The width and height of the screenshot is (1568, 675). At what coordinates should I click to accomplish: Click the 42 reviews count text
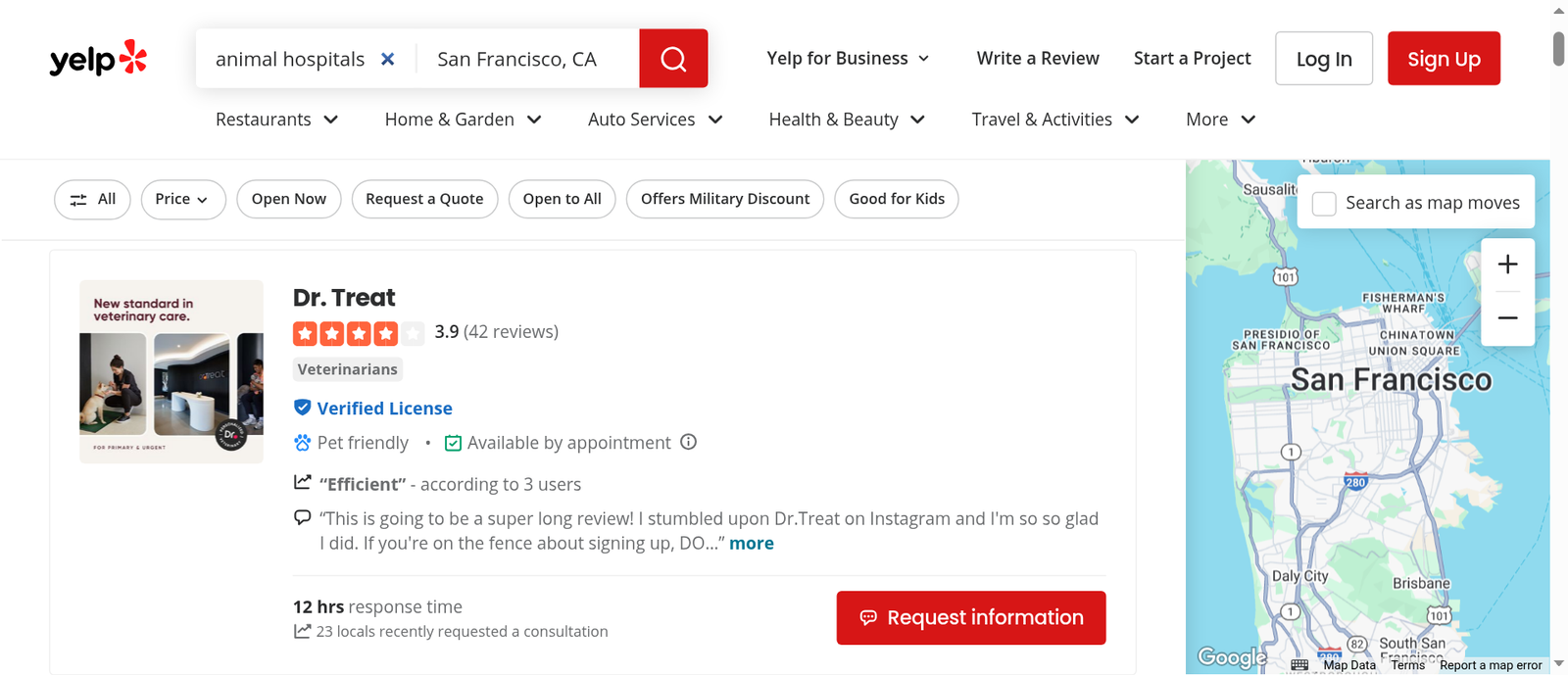511,332
